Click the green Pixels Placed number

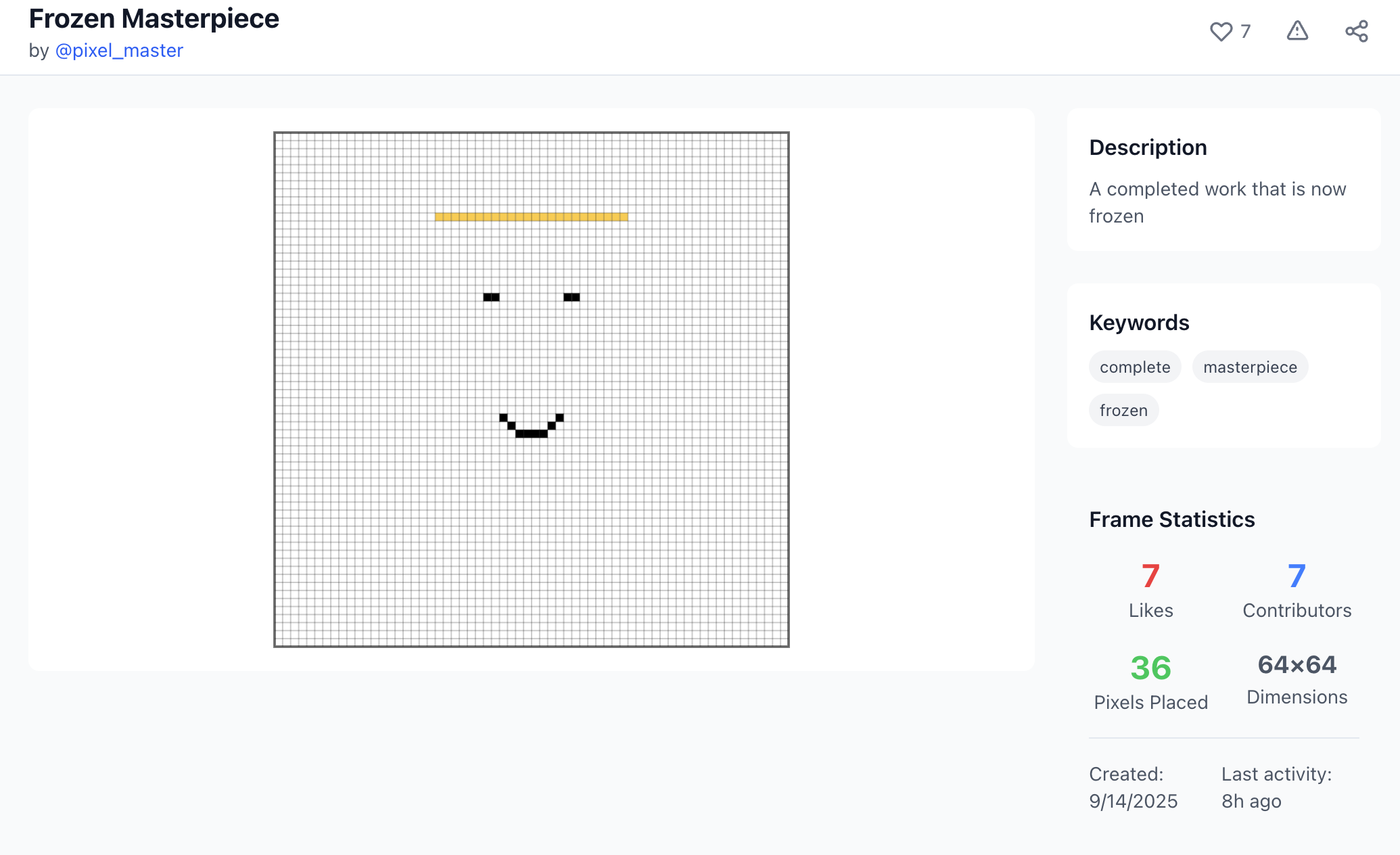point(1150,668)
